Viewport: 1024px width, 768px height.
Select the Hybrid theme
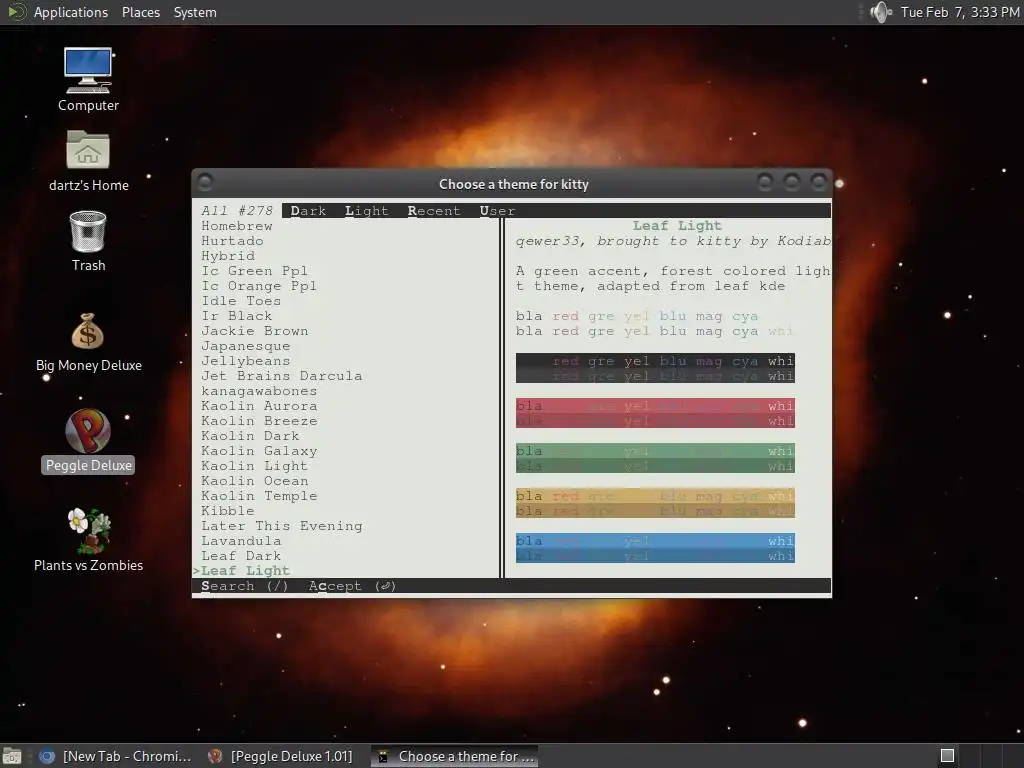tap(227, 256)
